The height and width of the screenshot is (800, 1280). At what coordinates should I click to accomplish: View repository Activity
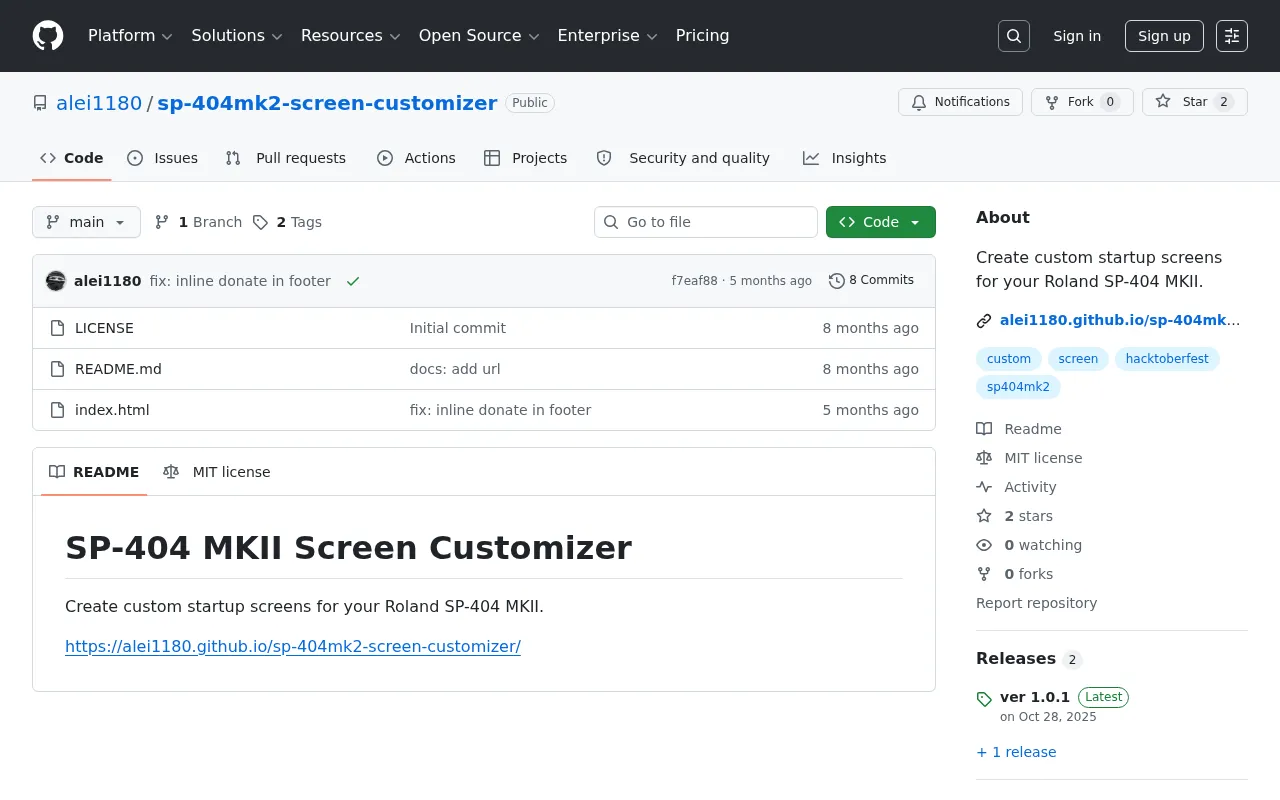tap(1016, 487)
